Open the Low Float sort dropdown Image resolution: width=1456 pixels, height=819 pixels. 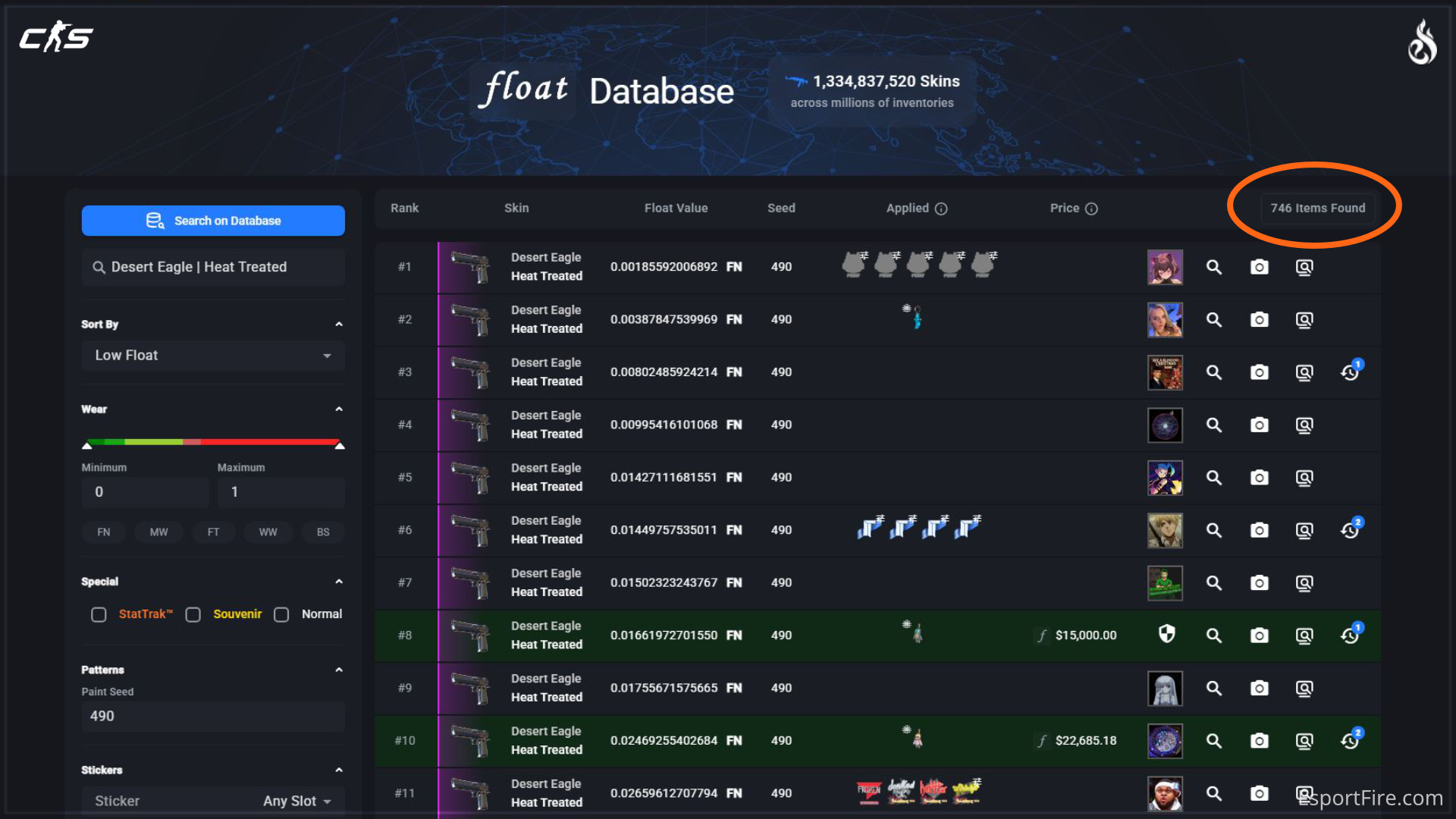tap(213, 356)
